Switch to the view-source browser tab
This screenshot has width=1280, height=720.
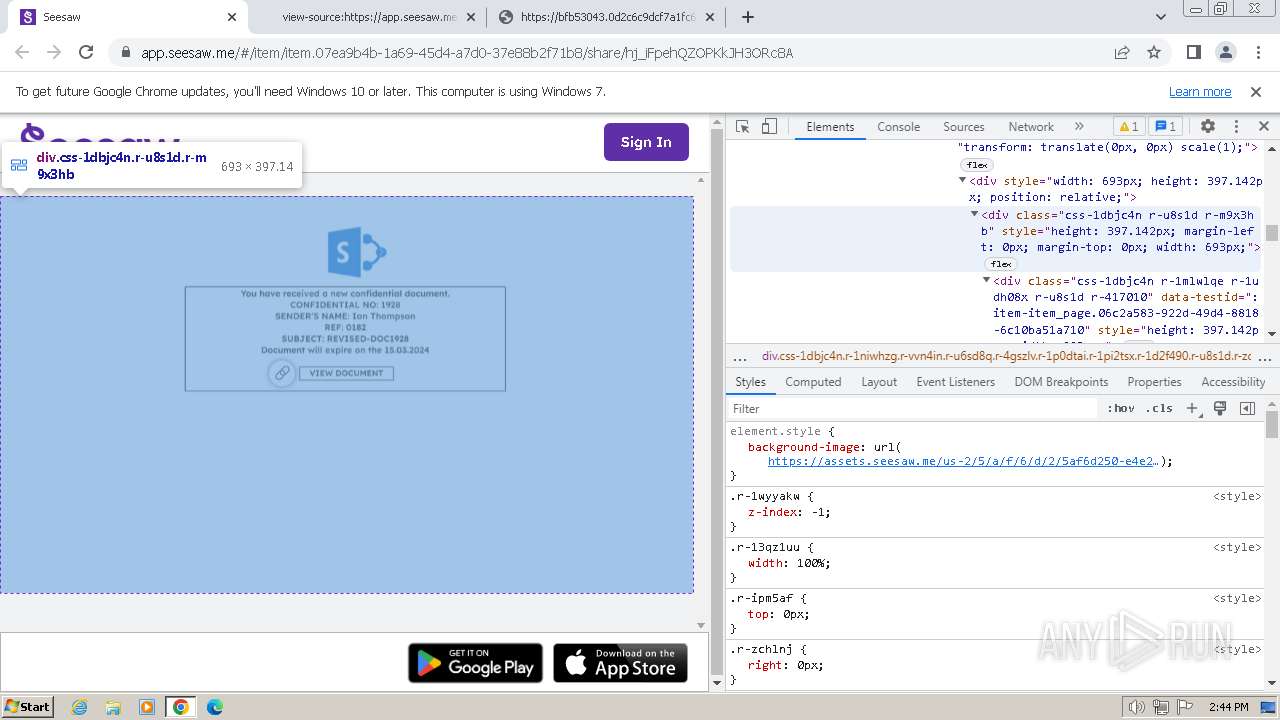[368, 17]
